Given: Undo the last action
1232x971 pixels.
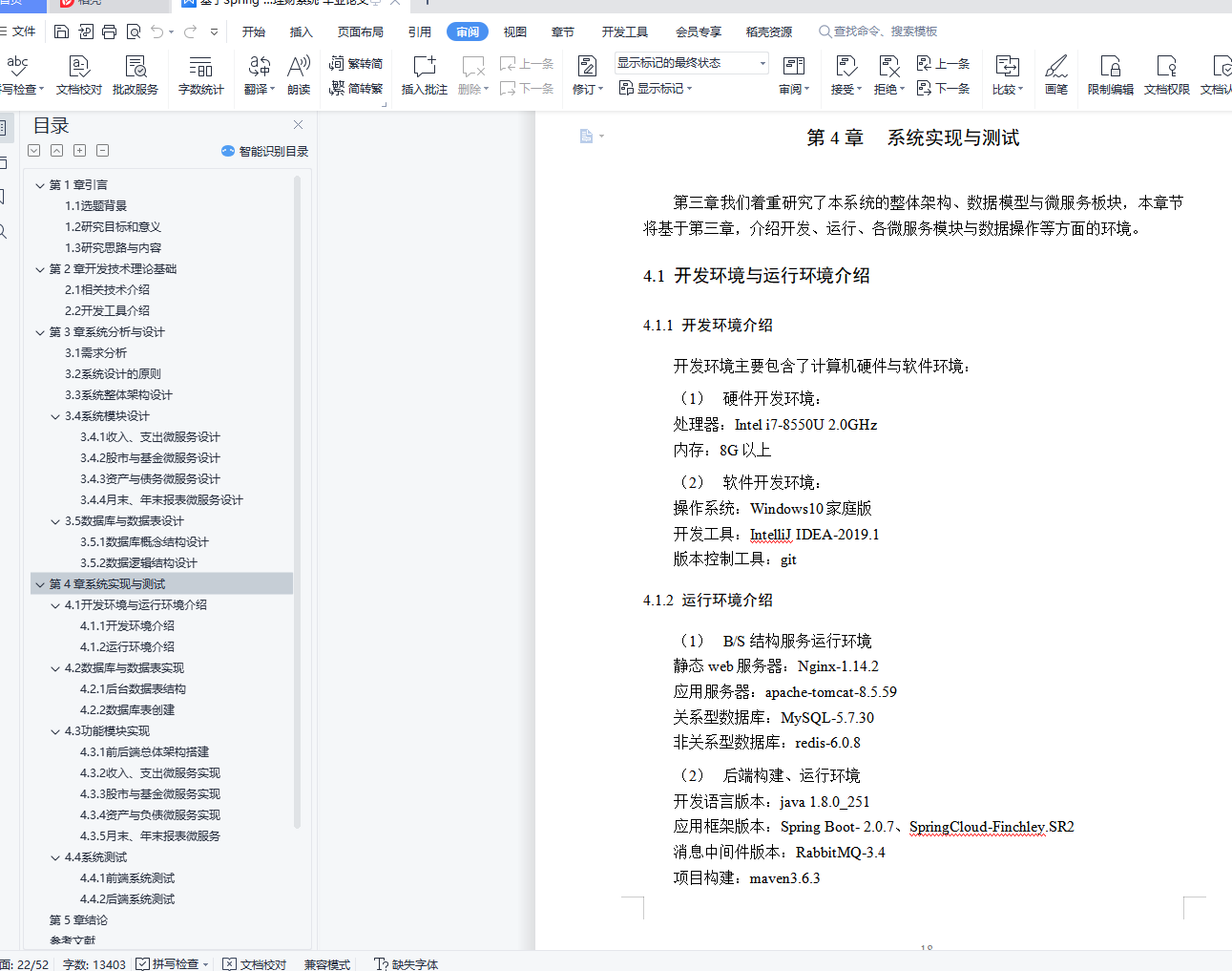Looking at the screenshot, I should point(157,32).
